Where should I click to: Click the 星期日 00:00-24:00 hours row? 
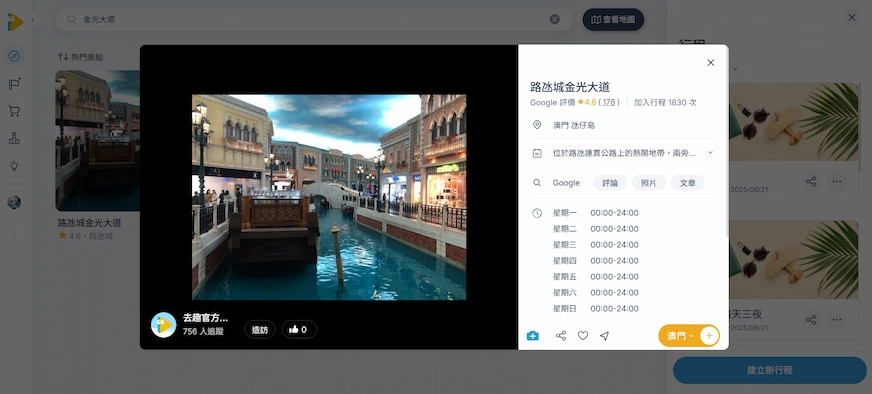(595, 309)
